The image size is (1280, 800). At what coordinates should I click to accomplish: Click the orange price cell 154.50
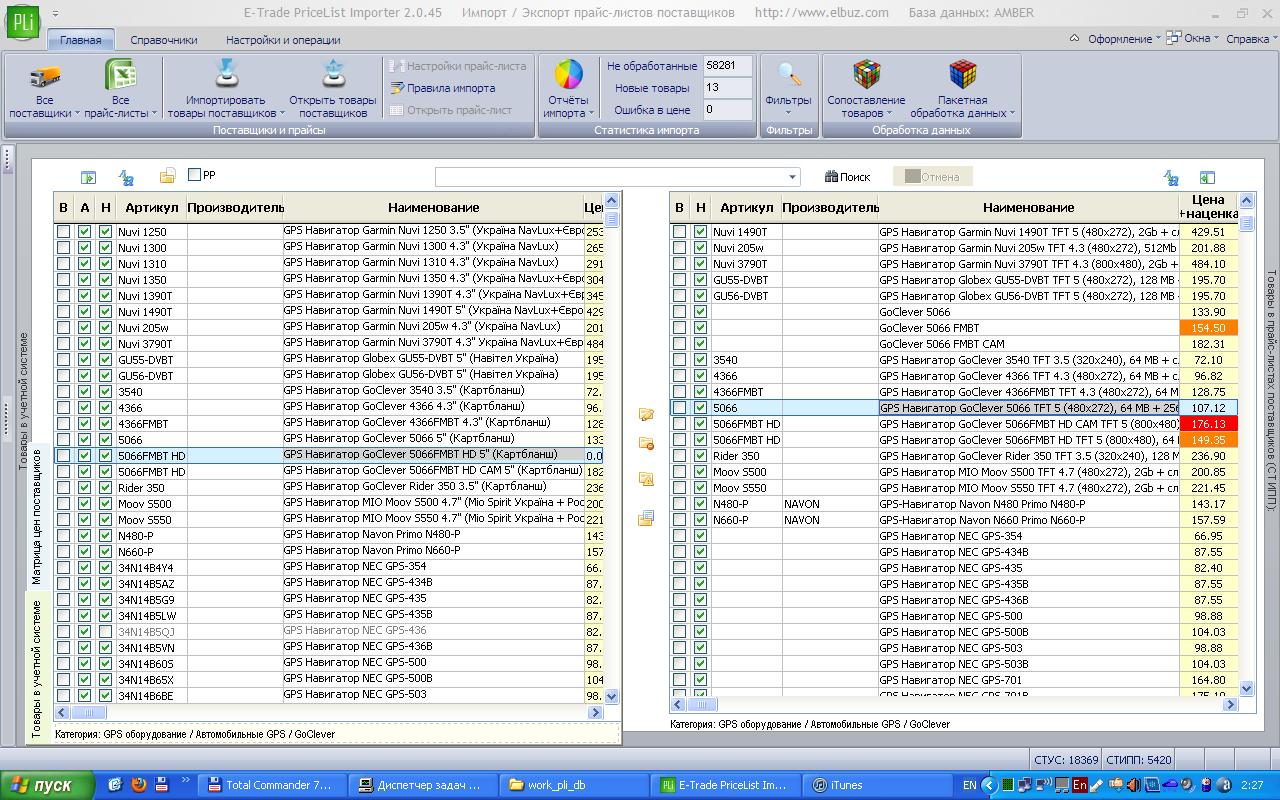pos(1208,328)
